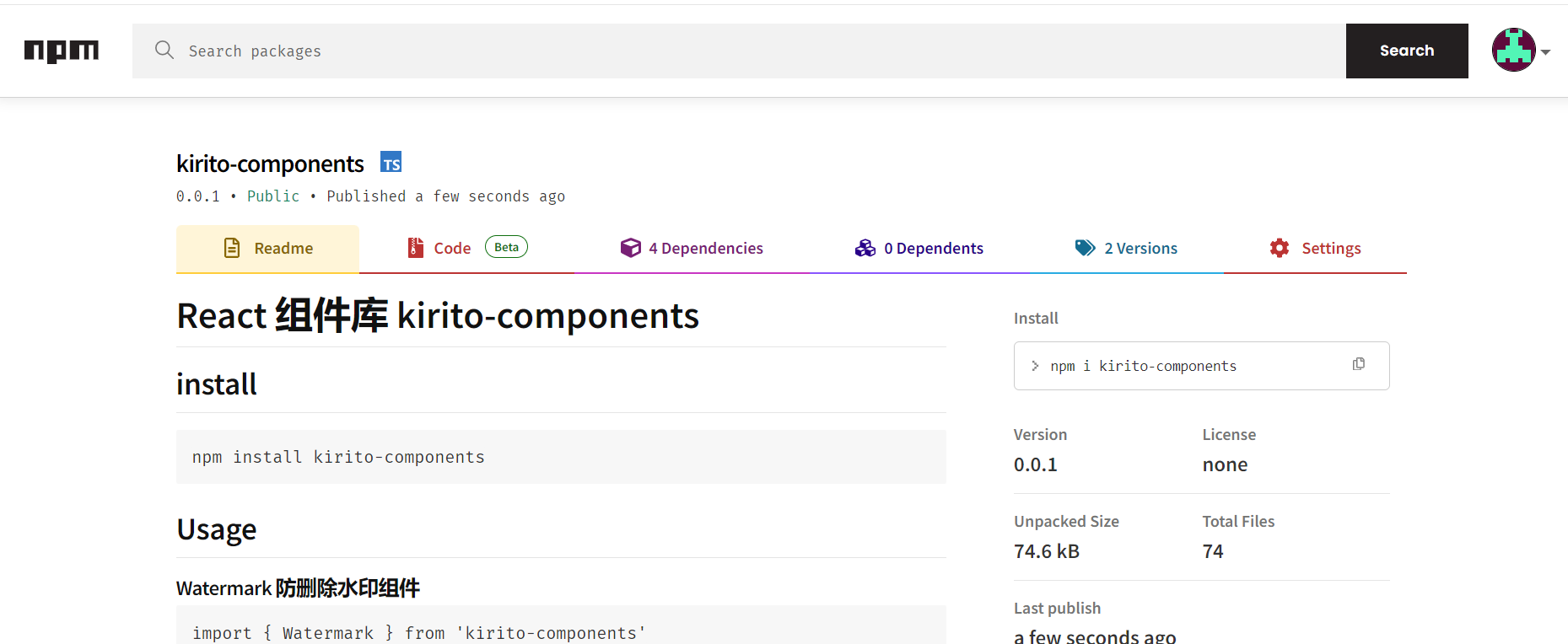Open the 4 Dependencies tab
This screenshot has height=644, width=1568.
coord(705,249)
